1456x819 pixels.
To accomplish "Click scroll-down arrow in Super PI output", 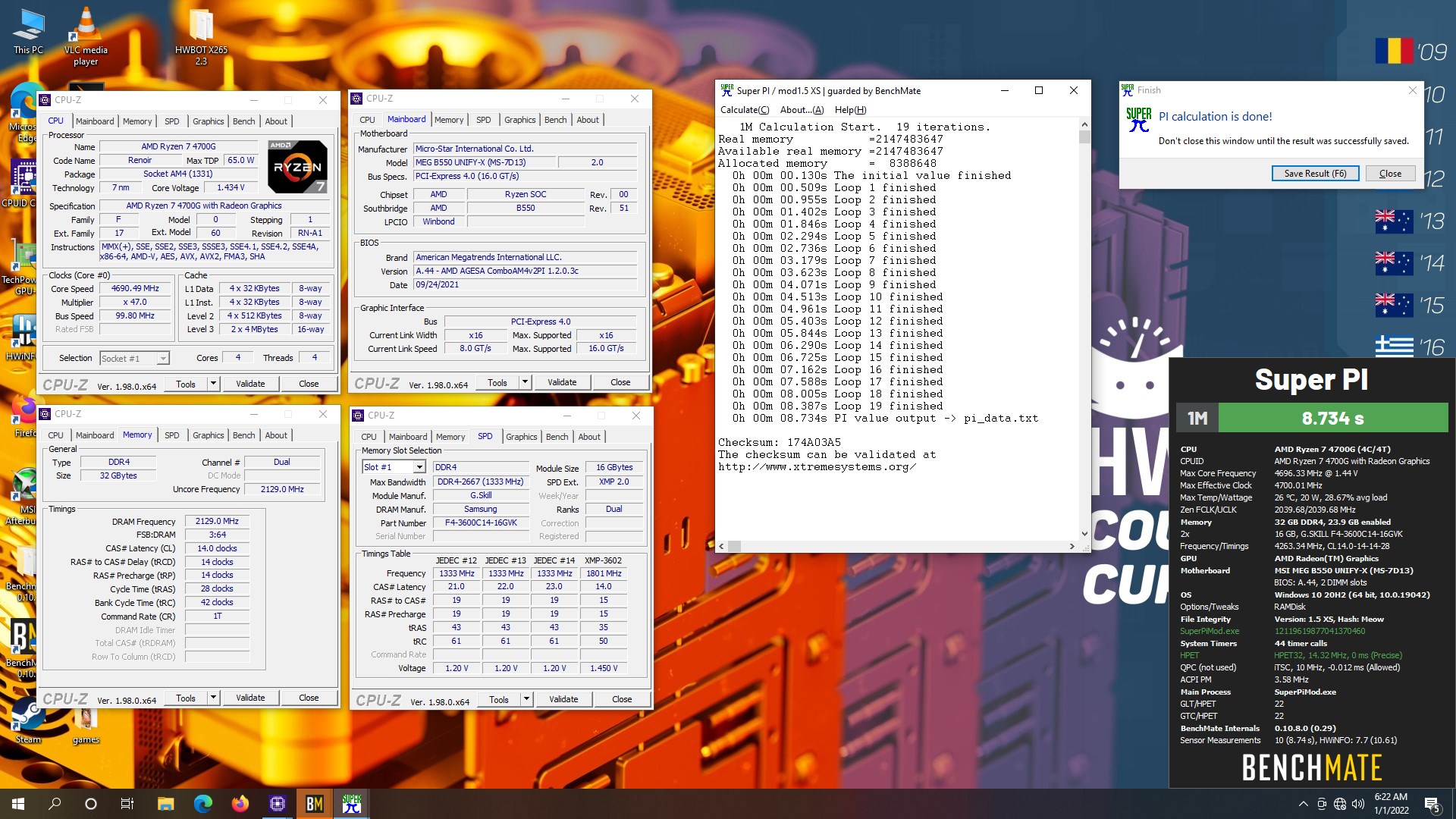I will tap(1084, 534).
